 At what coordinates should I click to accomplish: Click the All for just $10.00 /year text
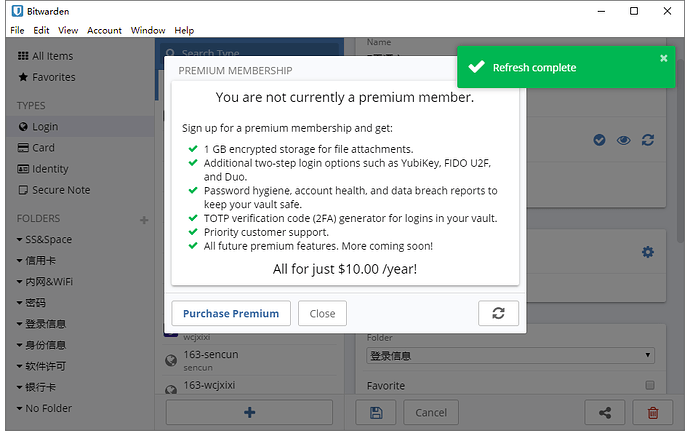tap(345, 269)
